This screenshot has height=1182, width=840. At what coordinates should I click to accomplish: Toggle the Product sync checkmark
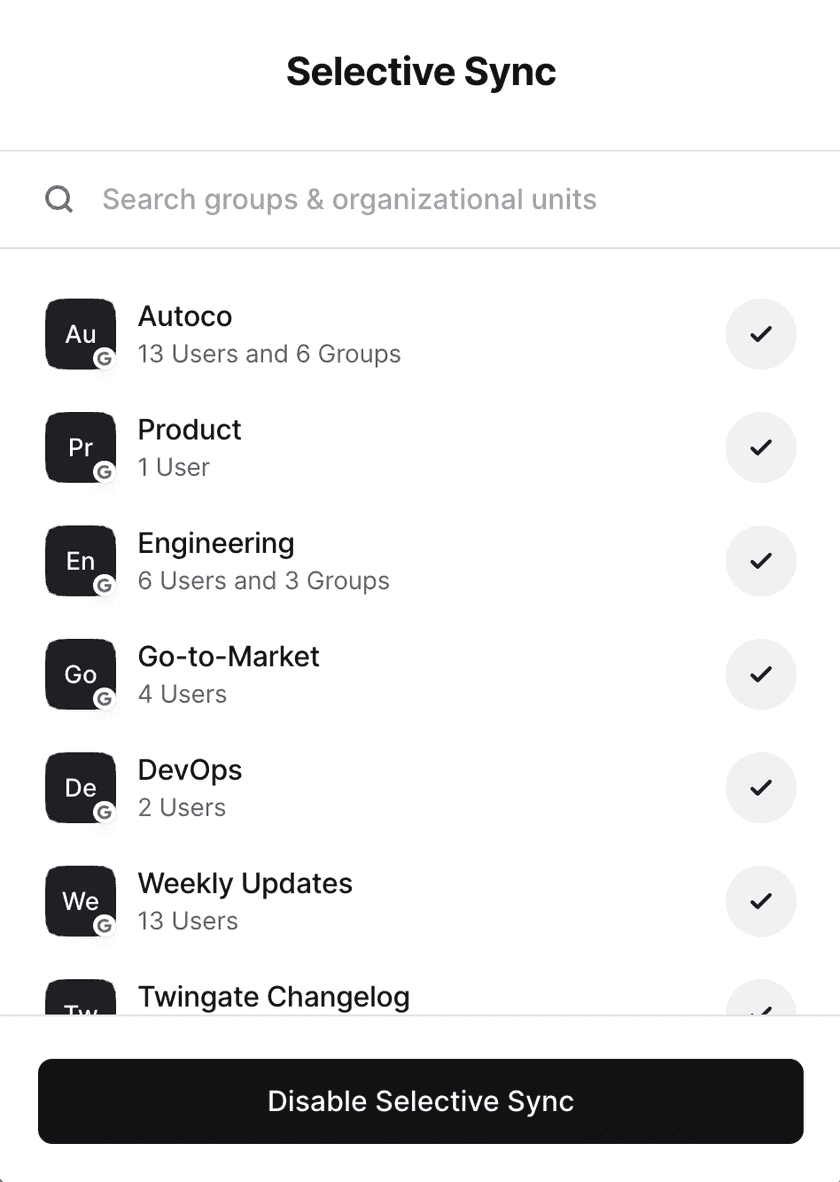[x=760, y=447]
